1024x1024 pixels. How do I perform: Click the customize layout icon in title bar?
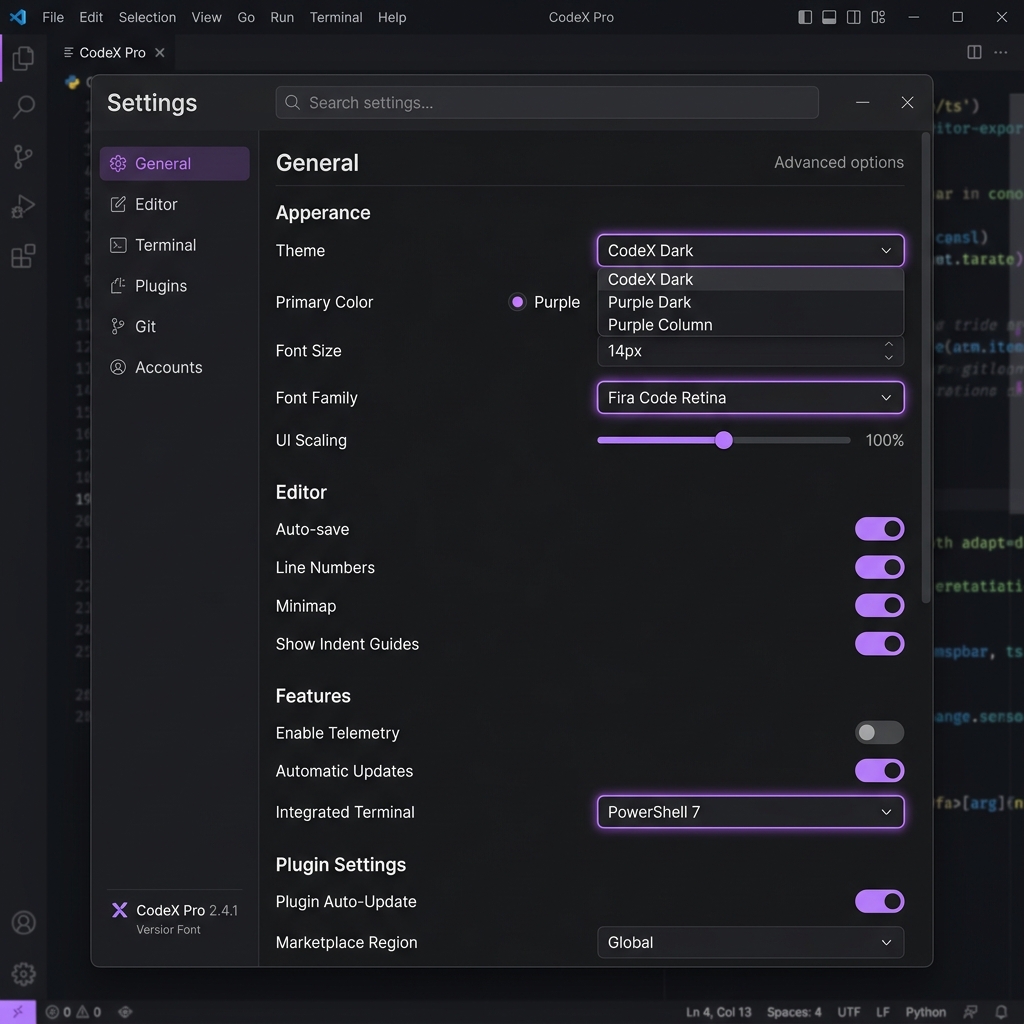coord(878,17)
